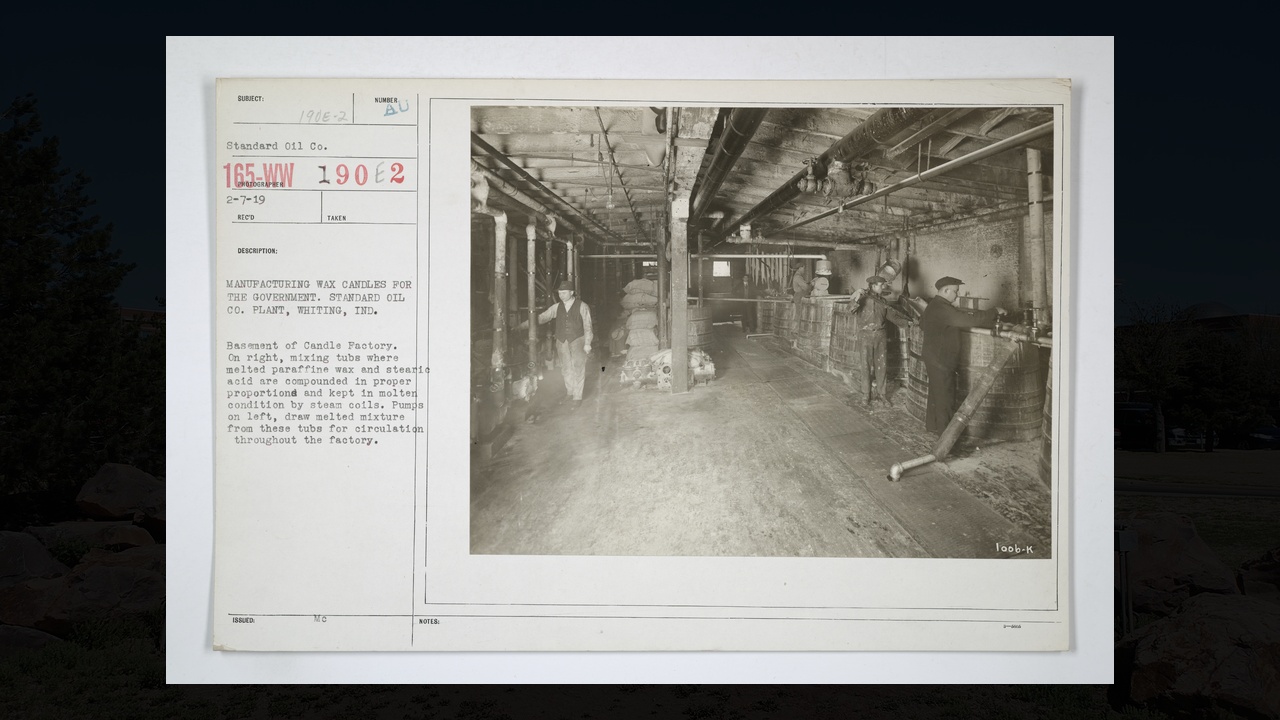Click the red 165-WW stamp on the card
The height and width of the screenshot is (720, 1280).
click(259, 176)
